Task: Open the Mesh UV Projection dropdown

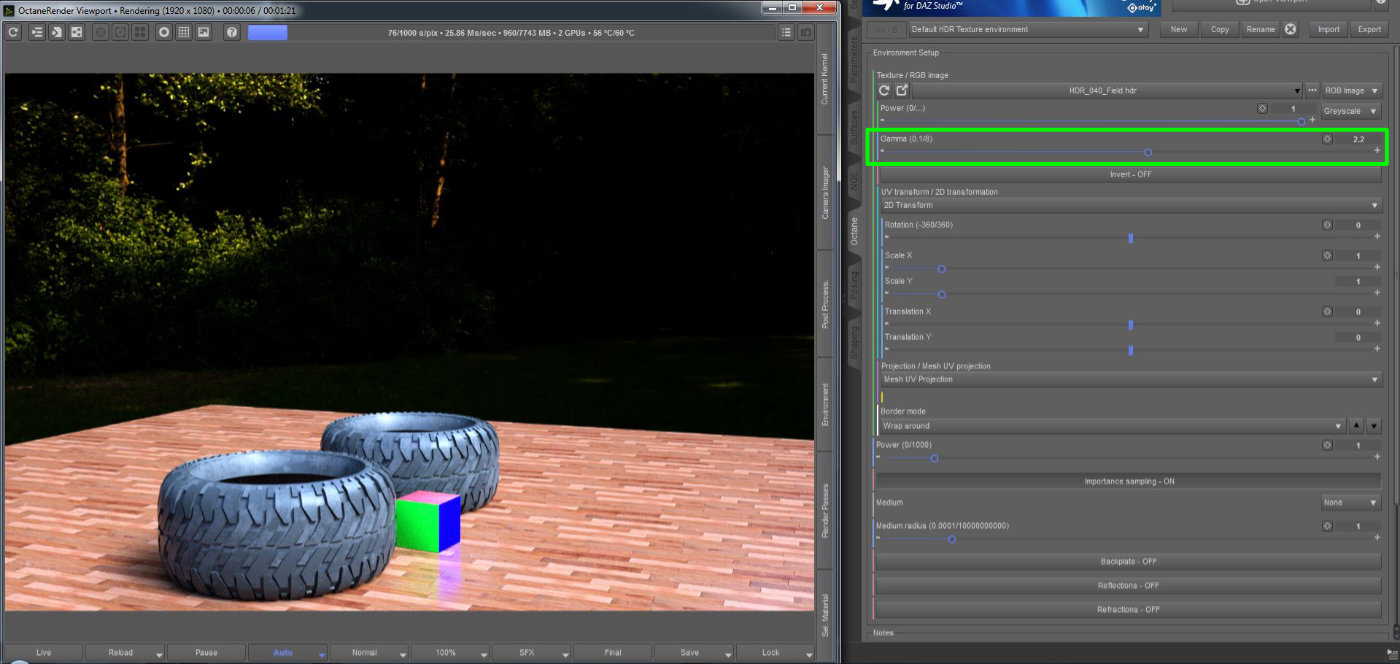Action: pyautogui.click(x=1130, y=379)
